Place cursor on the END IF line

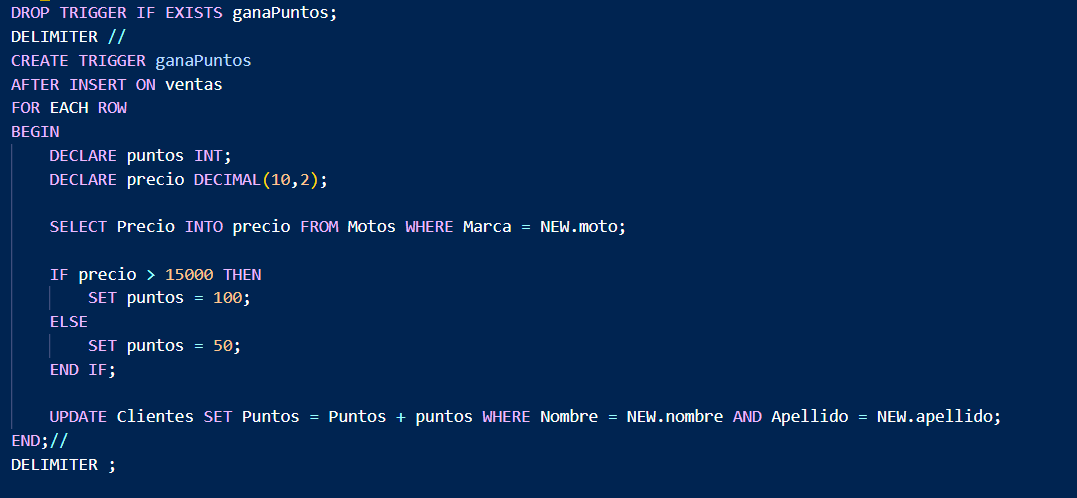pos(83,370)
